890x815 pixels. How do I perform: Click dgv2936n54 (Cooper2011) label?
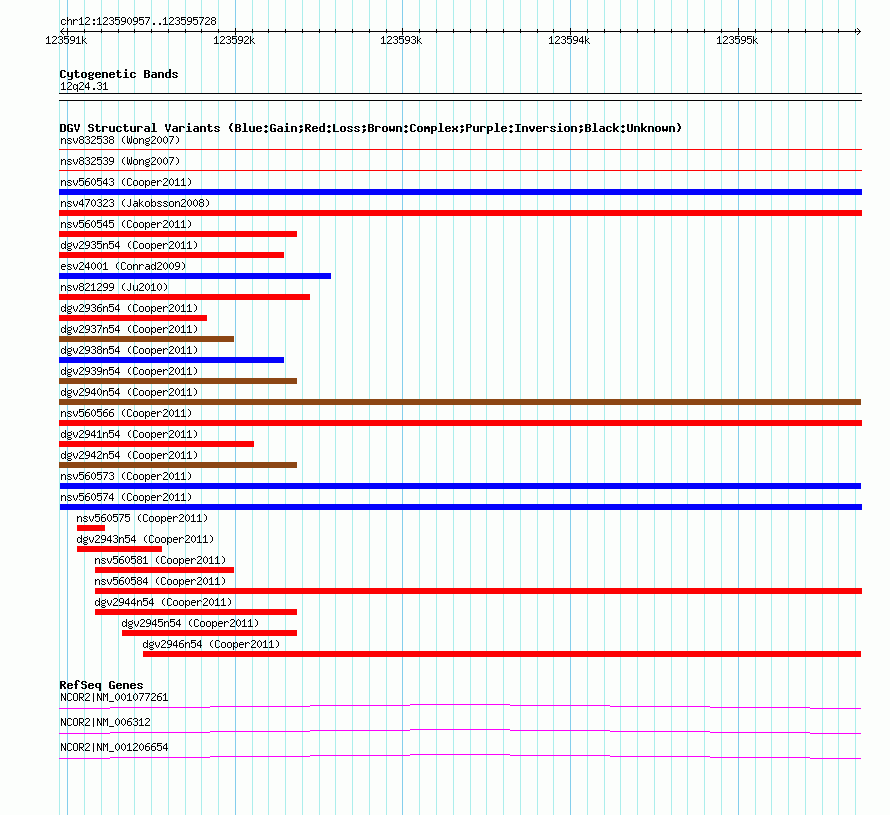[x=129, y=308]
